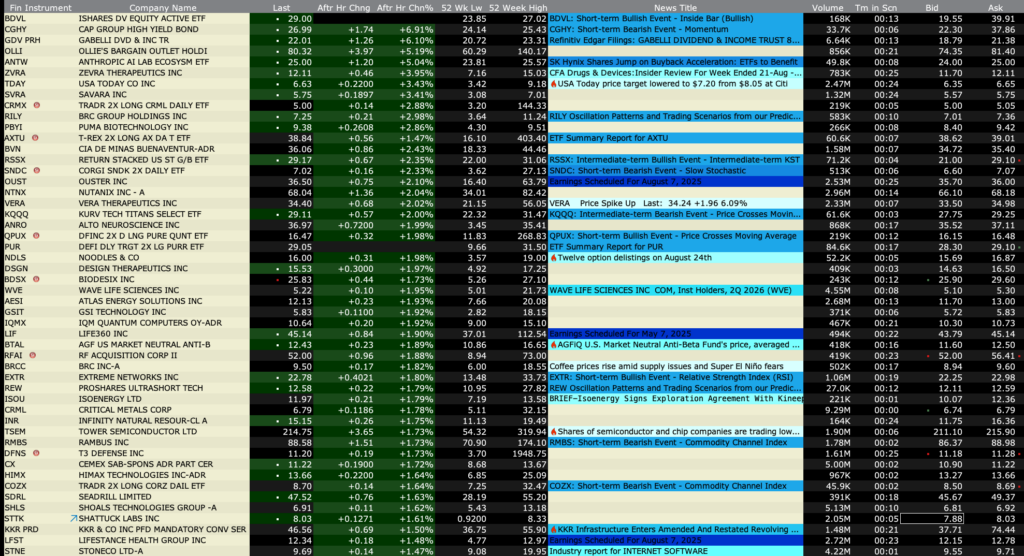Click the red circle icon beside RFAI

[x=33, y=355]
